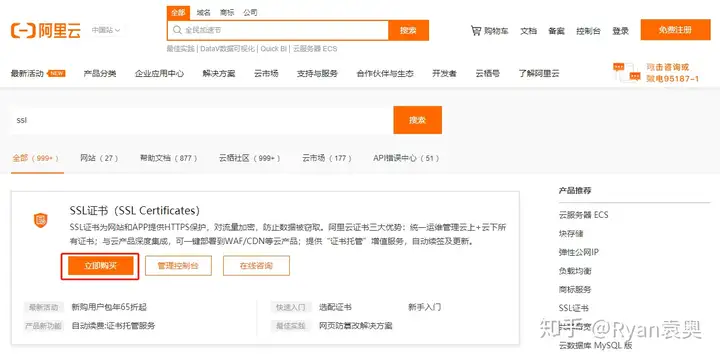Click the 管理控制台 button
This screenshot has width=720, height=360.
(x=178, y=266)
